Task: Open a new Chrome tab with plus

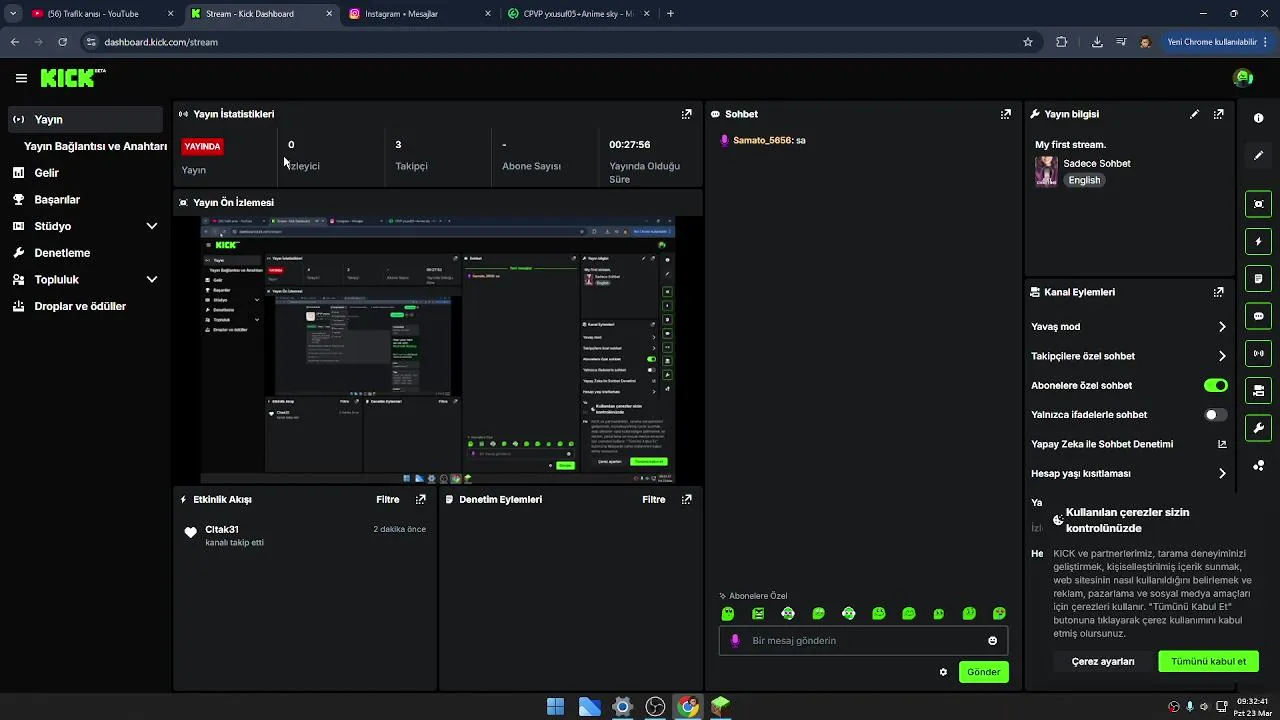Action: pos(670,14)
